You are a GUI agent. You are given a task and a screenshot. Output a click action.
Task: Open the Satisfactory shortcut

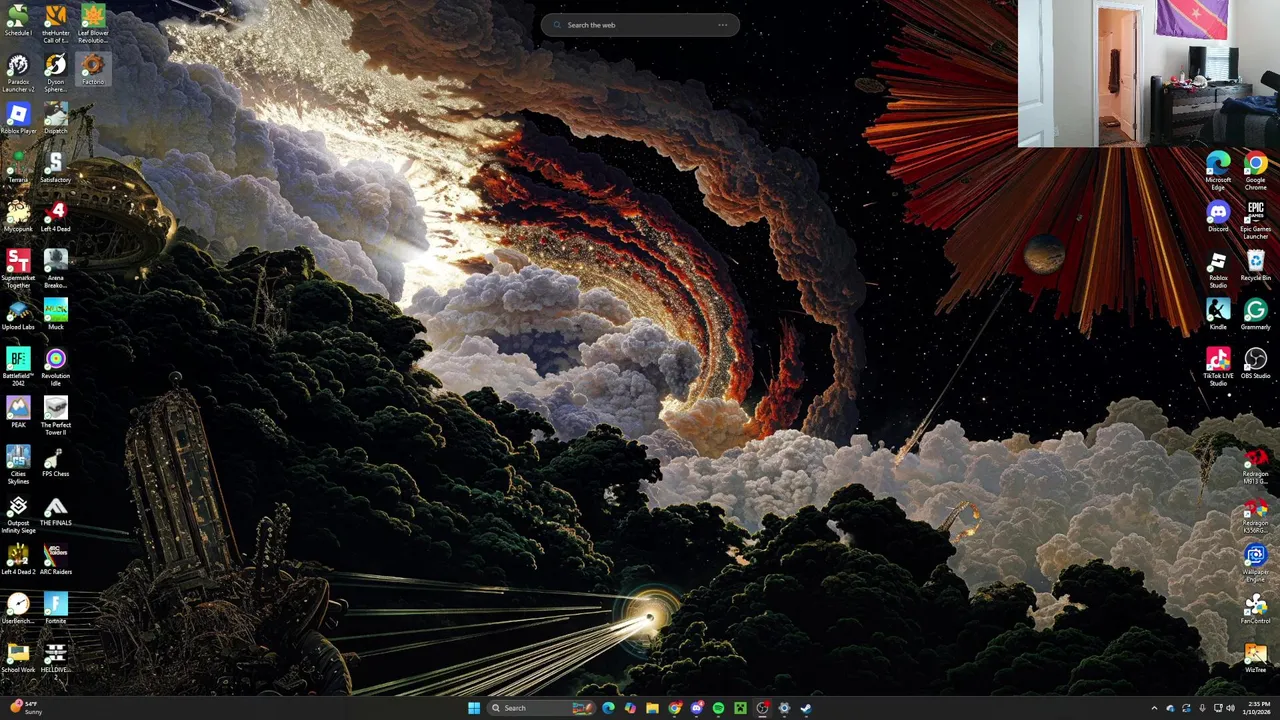click(x=56, y=168)
